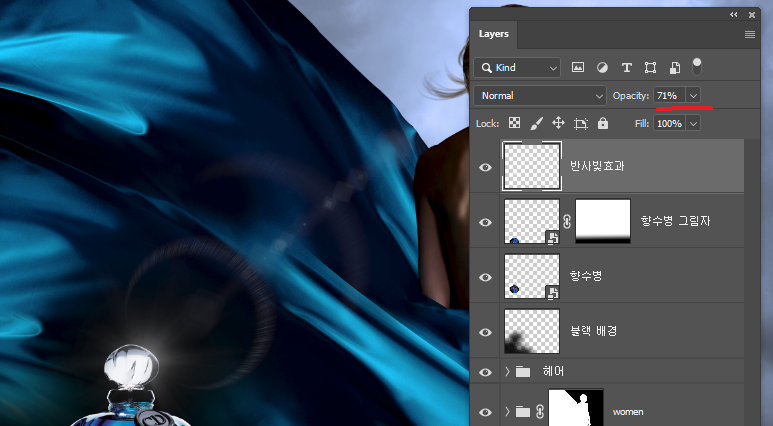Select the 향수병 그림자 layer thumbnail
The height and width of the screenshot is (426, 773).
[531, 221]
